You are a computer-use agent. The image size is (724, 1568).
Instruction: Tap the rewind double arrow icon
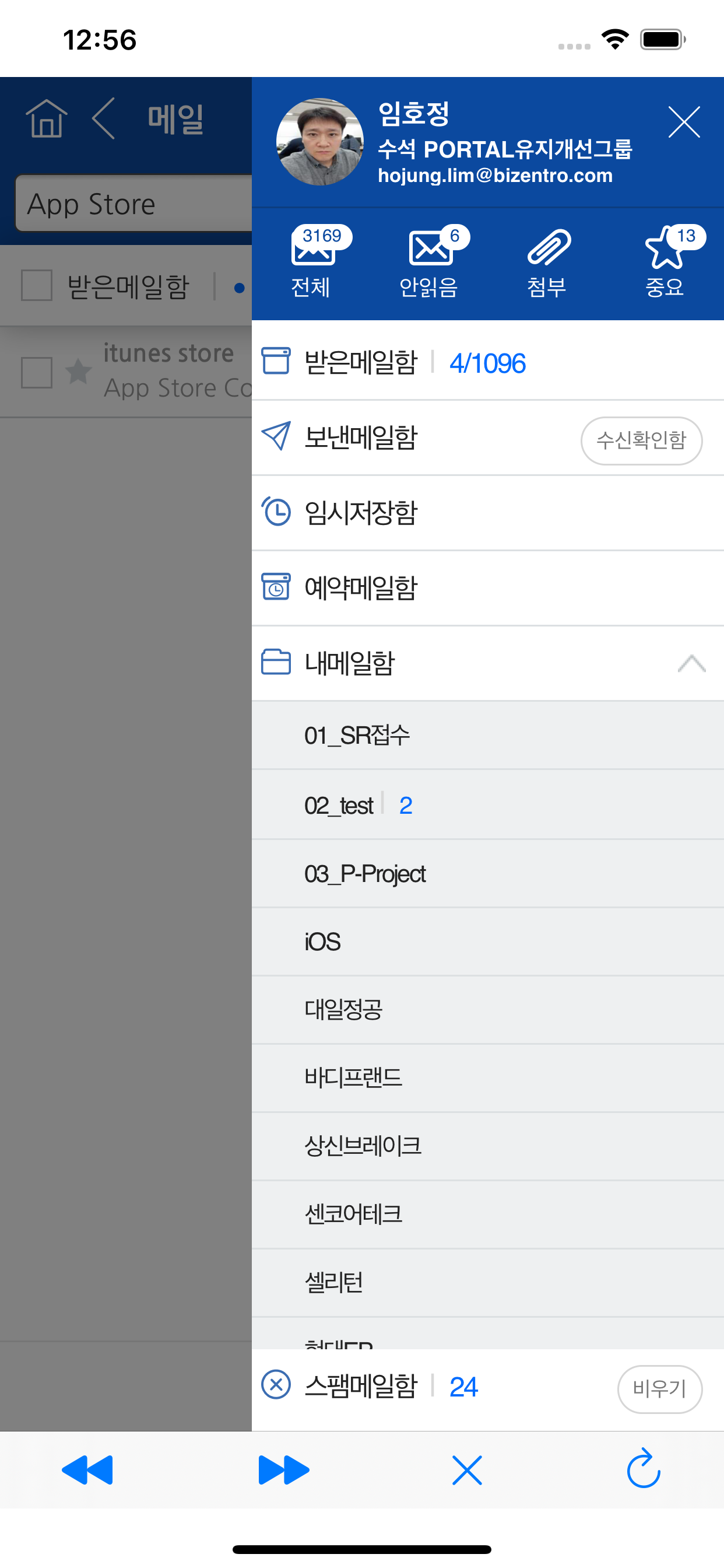point(87,1470)
